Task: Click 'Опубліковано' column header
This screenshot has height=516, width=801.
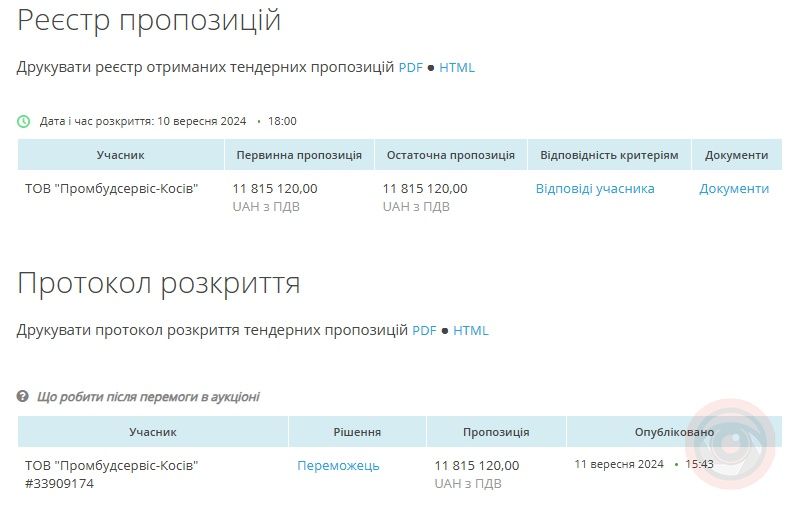Action: point(674,432)
